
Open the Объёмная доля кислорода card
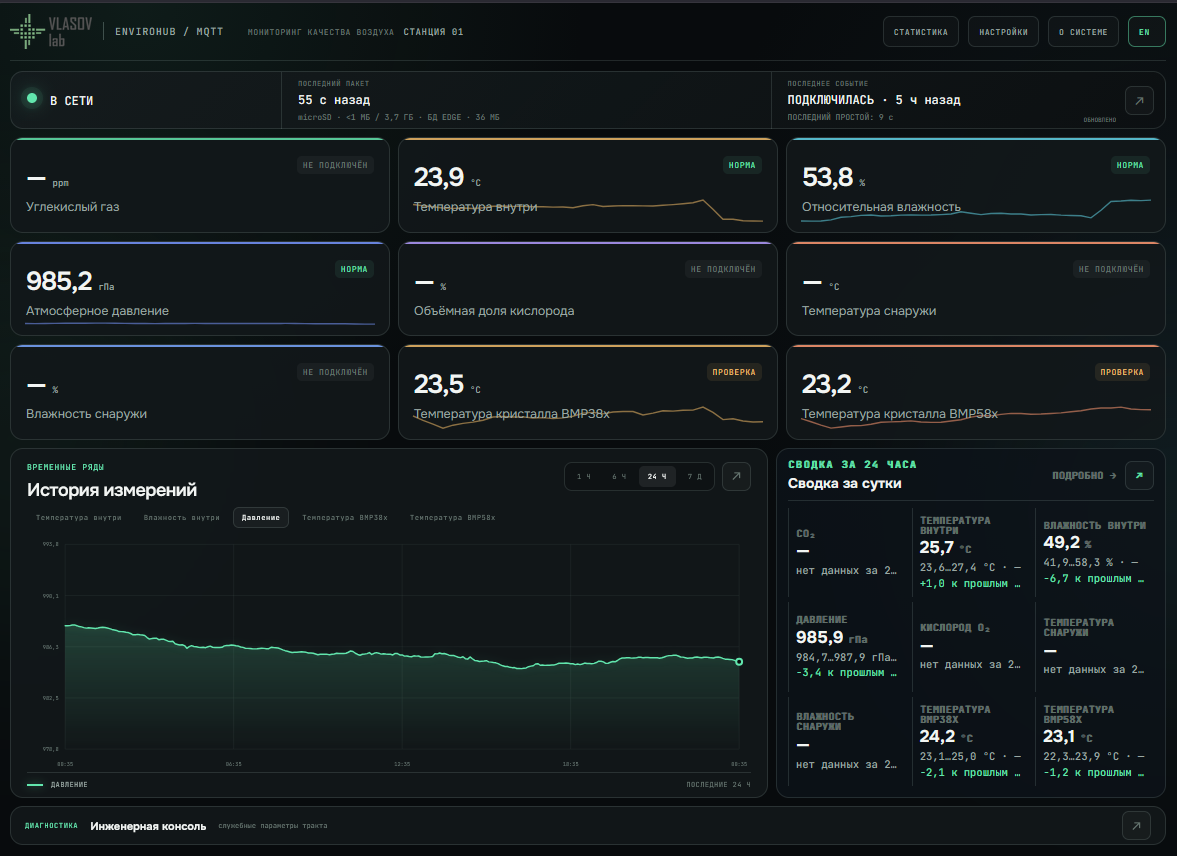pyautogui.click(x=588, y=288)
